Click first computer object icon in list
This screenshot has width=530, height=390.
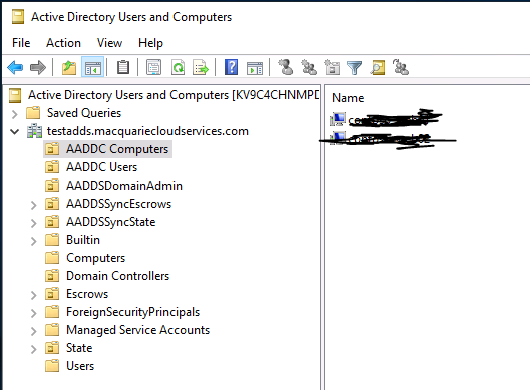pos(338,119)
